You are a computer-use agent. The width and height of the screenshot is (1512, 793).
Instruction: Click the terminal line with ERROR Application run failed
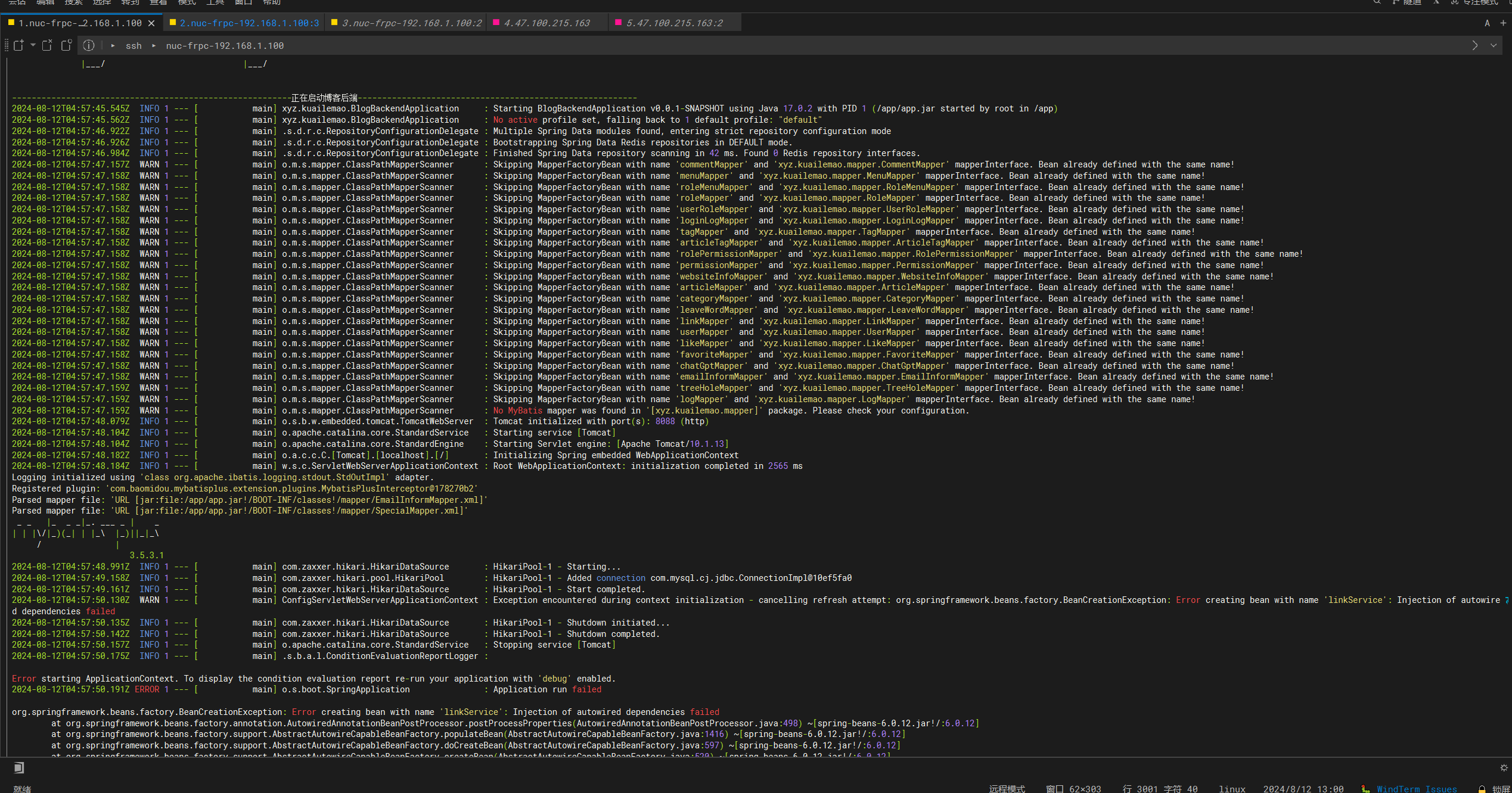[x=306, y=689]
